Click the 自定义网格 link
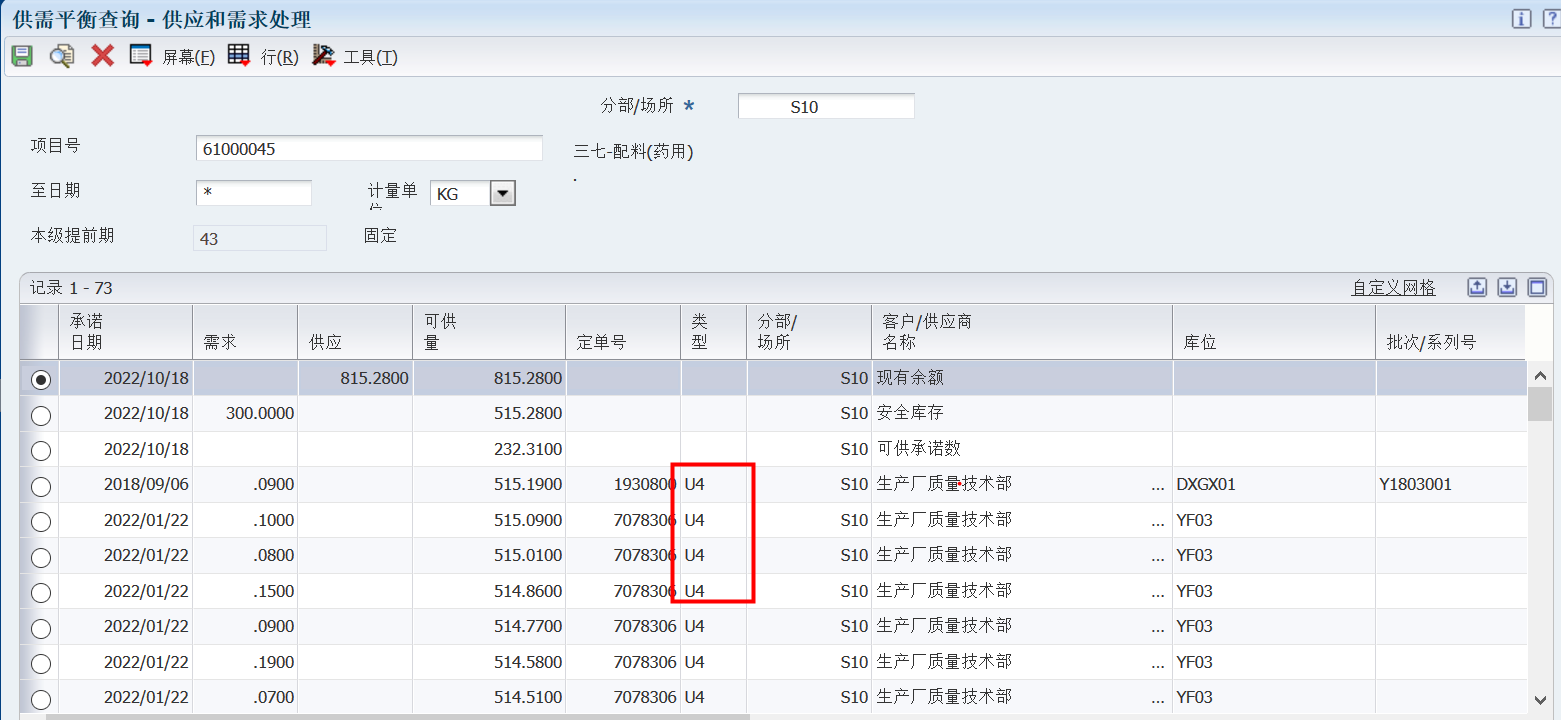 click(1393, 288)
